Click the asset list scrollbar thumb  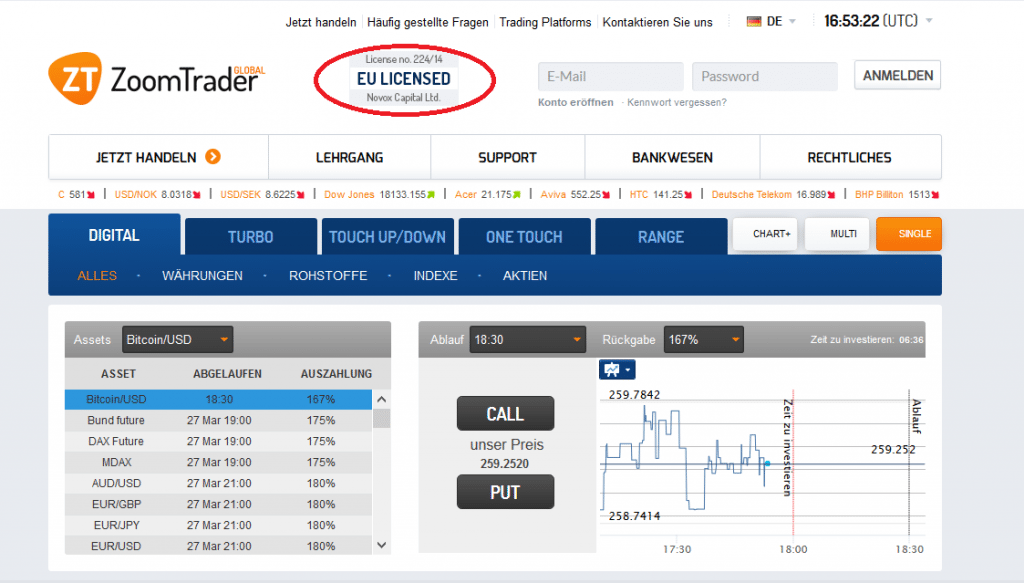[381, 418]
